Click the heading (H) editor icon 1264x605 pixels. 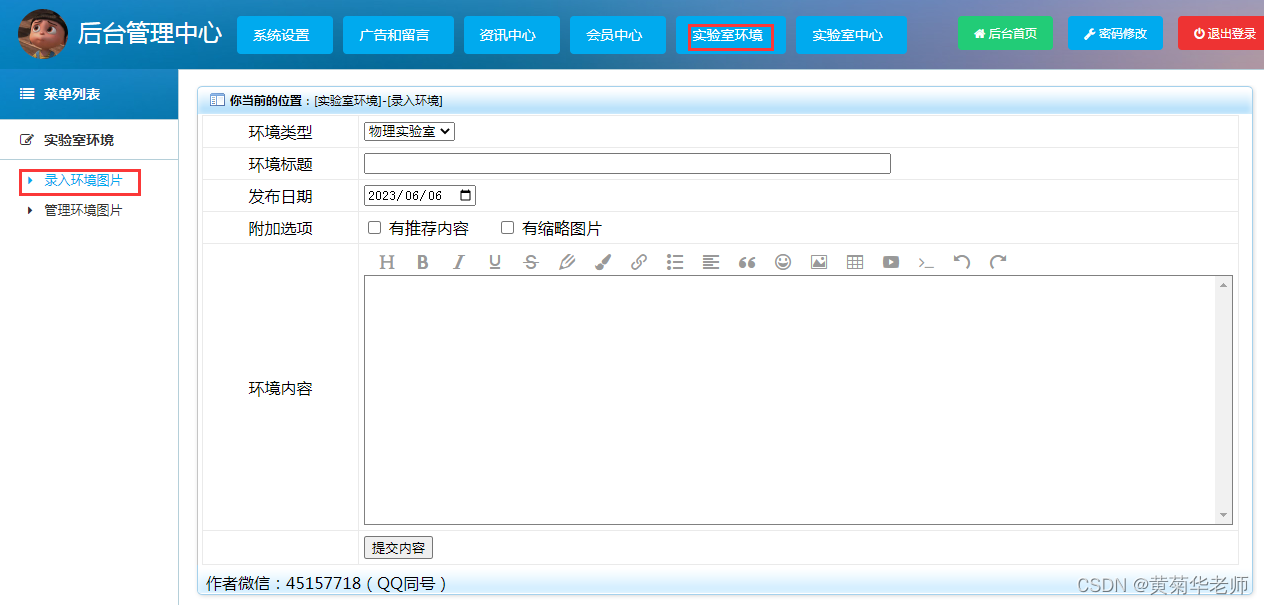(387, 262)
